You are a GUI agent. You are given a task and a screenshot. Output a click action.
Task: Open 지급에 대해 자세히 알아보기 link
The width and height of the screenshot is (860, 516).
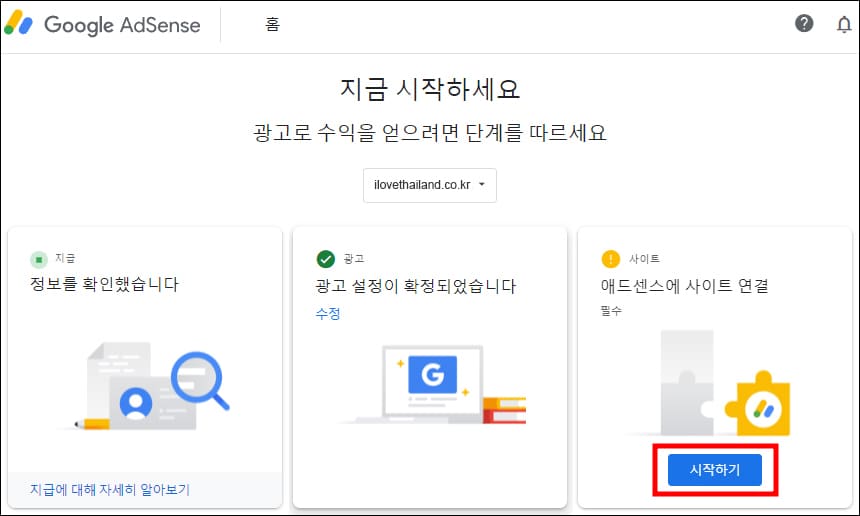pos(110,490)
